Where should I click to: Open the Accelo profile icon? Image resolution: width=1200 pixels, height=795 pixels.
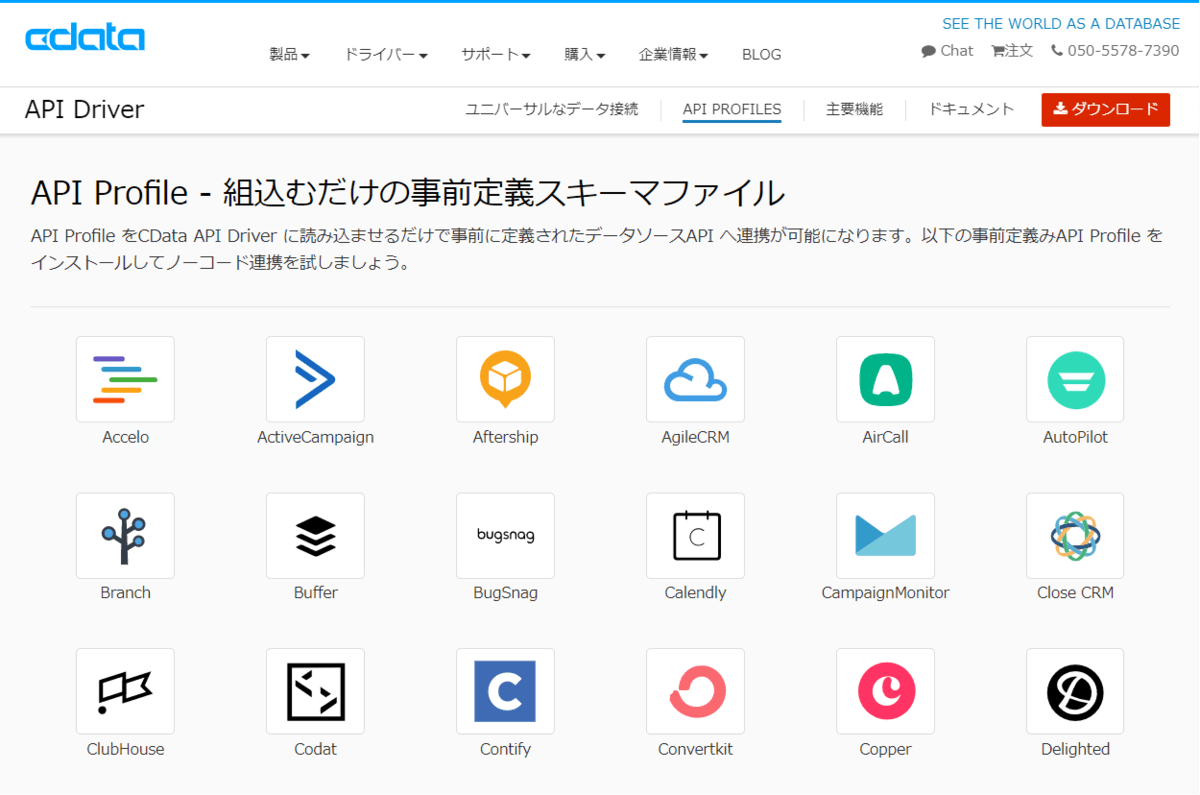[125, 379]
